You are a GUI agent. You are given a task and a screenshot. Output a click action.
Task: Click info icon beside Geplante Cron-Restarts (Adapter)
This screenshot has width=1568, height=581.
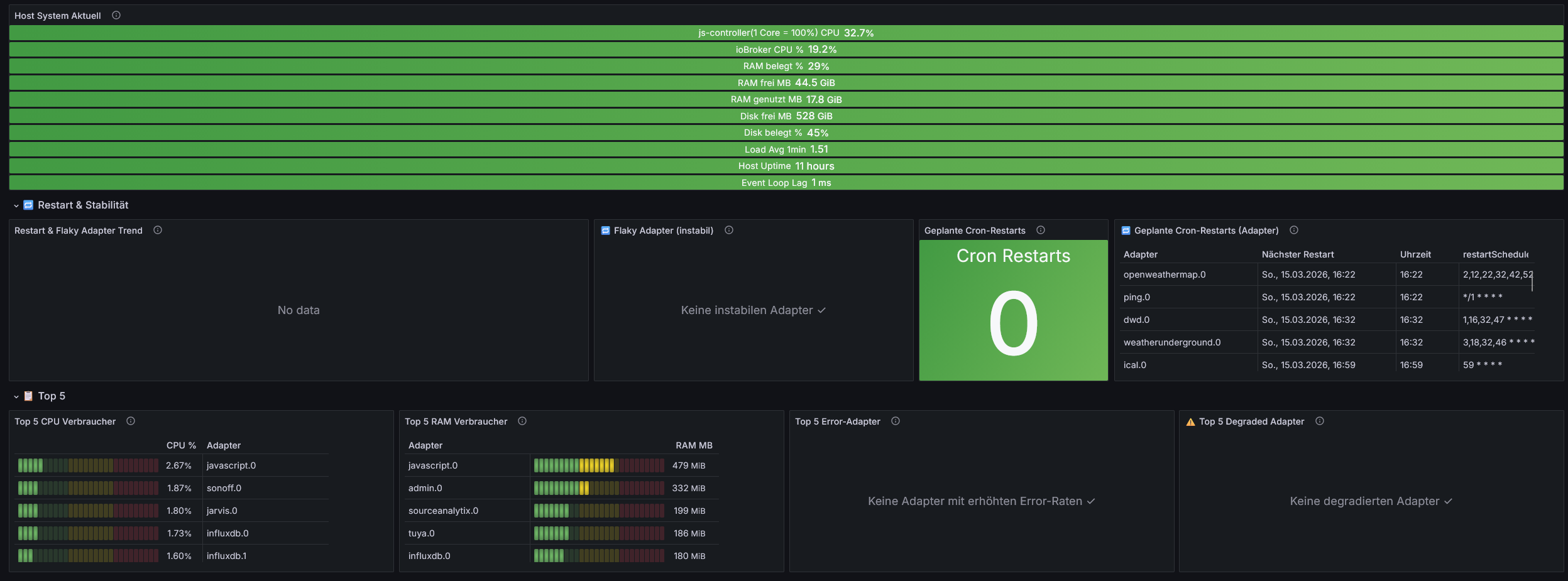tap(1294, 231)
